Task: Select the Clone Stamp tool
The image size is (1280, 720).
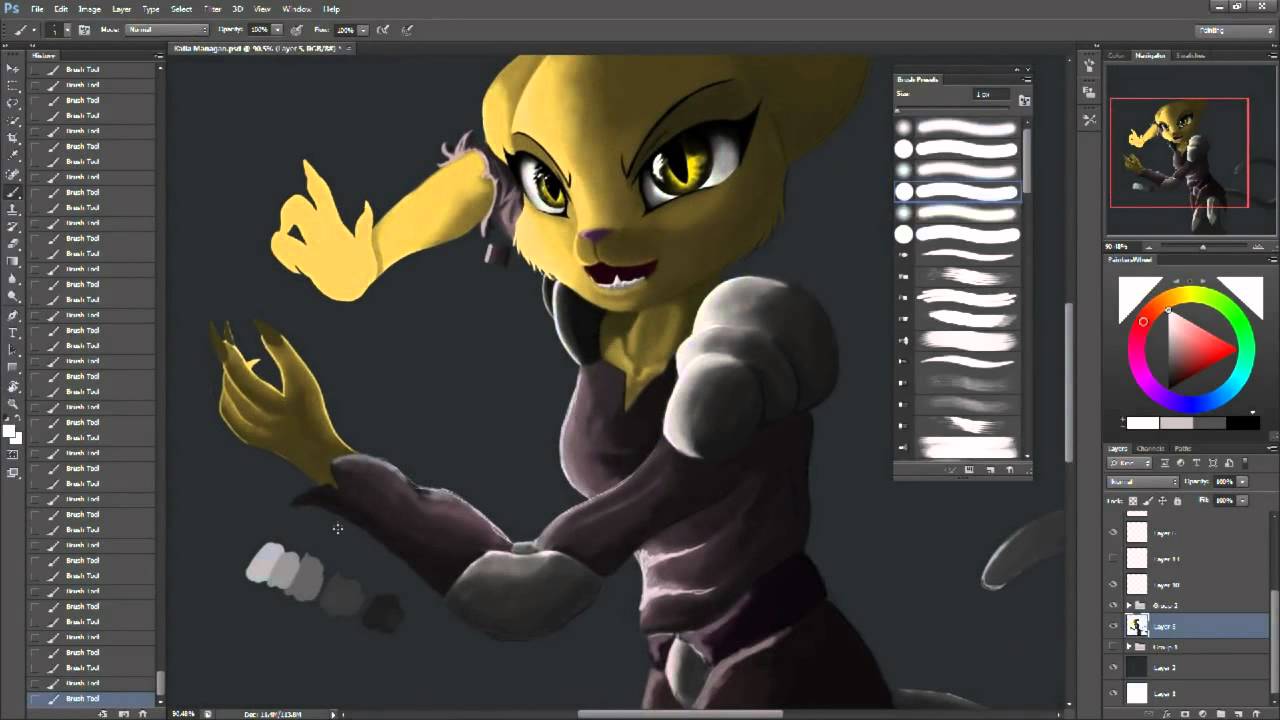Action: click(13, 210)
